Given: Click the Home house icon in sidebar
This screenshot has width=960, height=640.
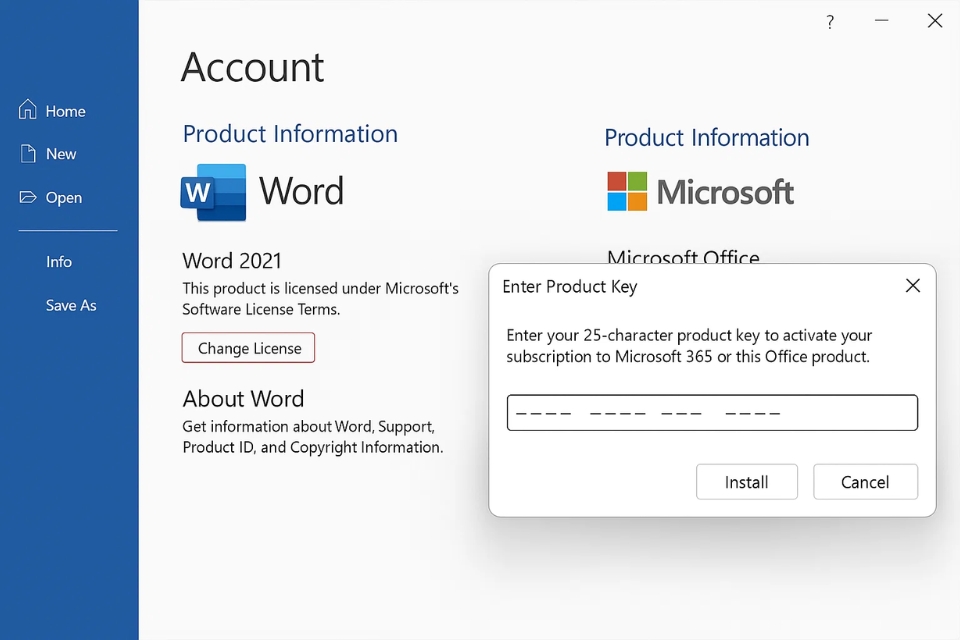Looking at the screenshot, I should tap(28, 110).
